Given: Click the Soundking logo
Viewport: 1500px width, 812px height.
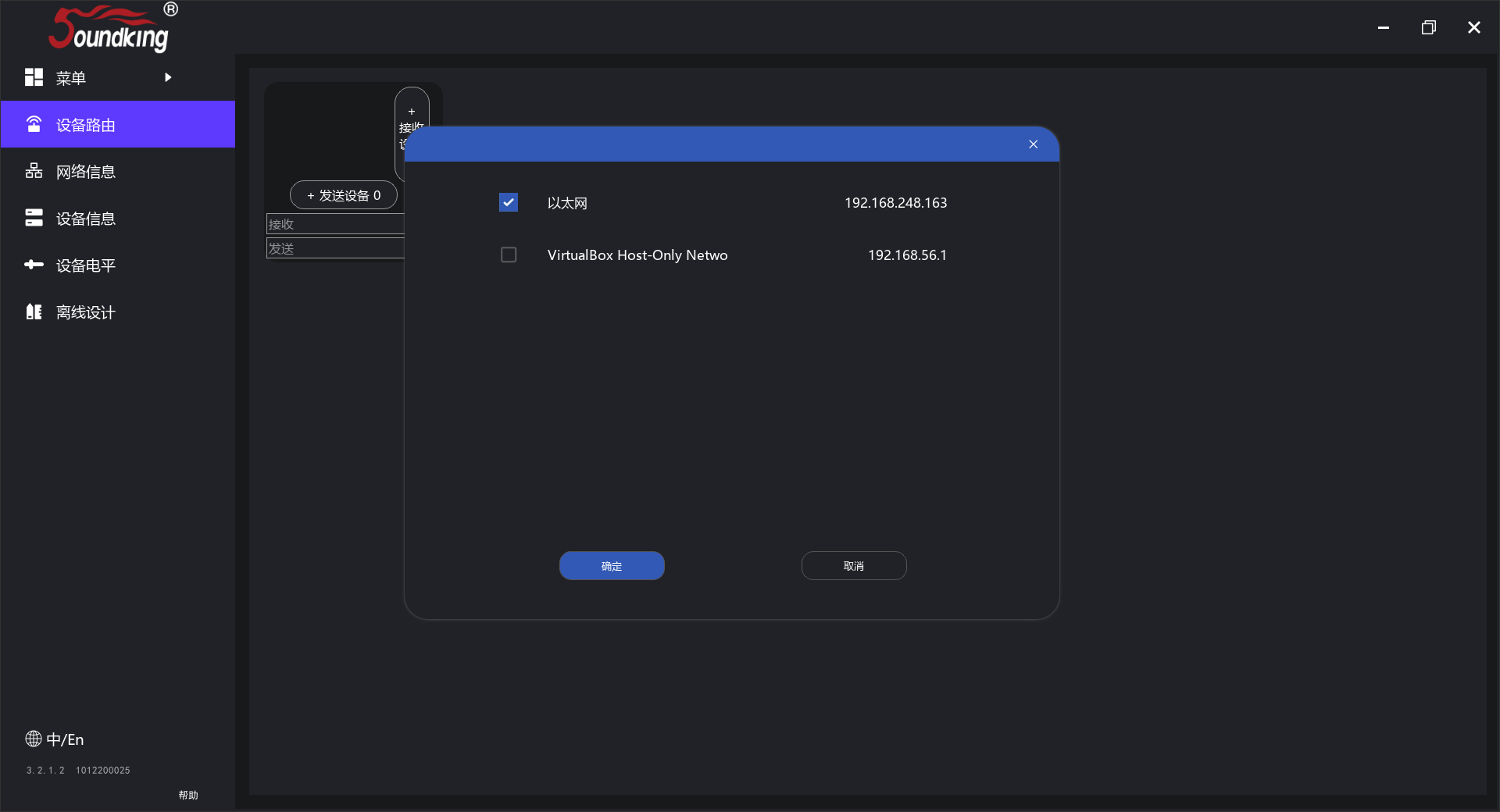Looking at the screenshot, I should 109,30.
